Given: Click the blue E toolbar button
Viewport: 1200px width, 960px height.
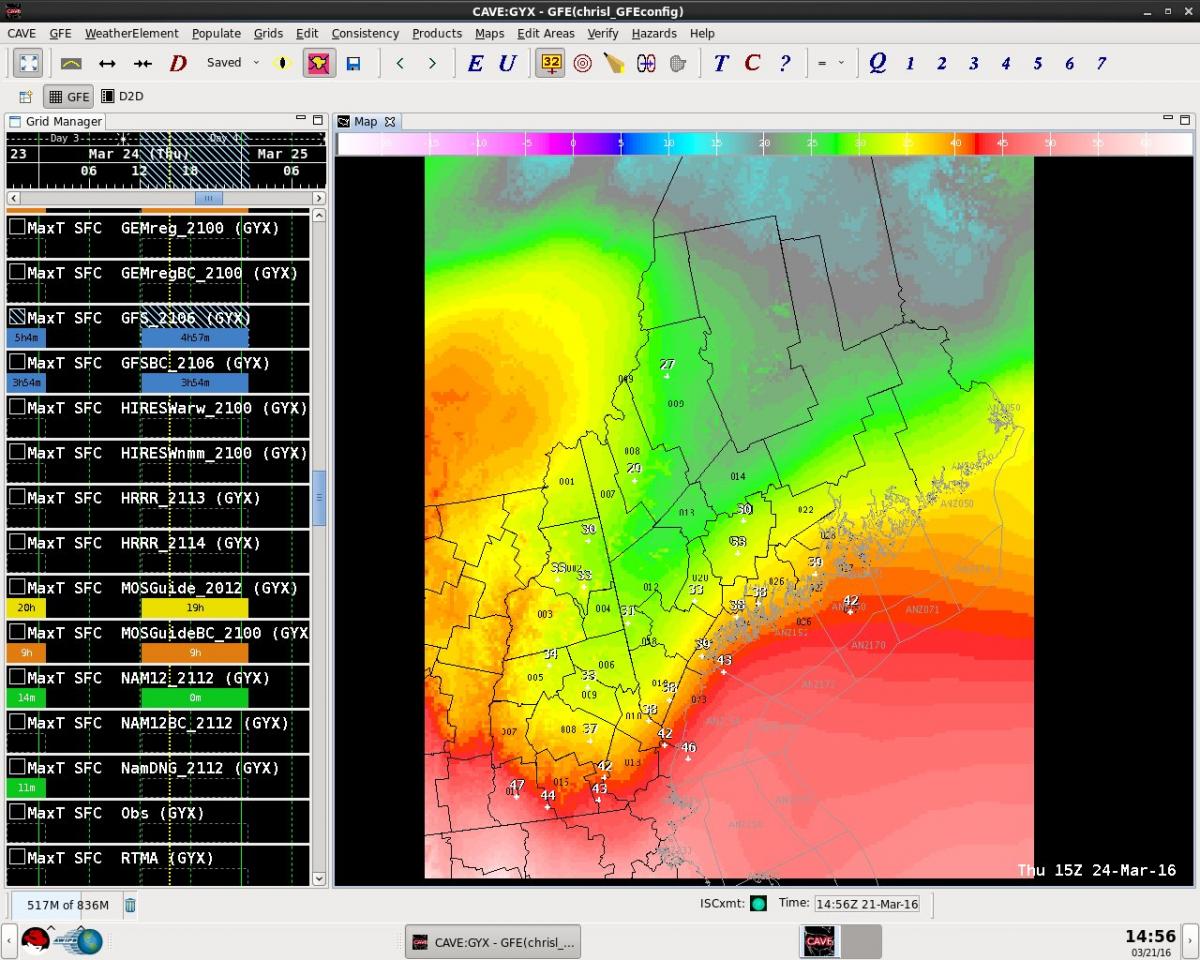Looking at the screenshot, I should click(x=475, y=63).
